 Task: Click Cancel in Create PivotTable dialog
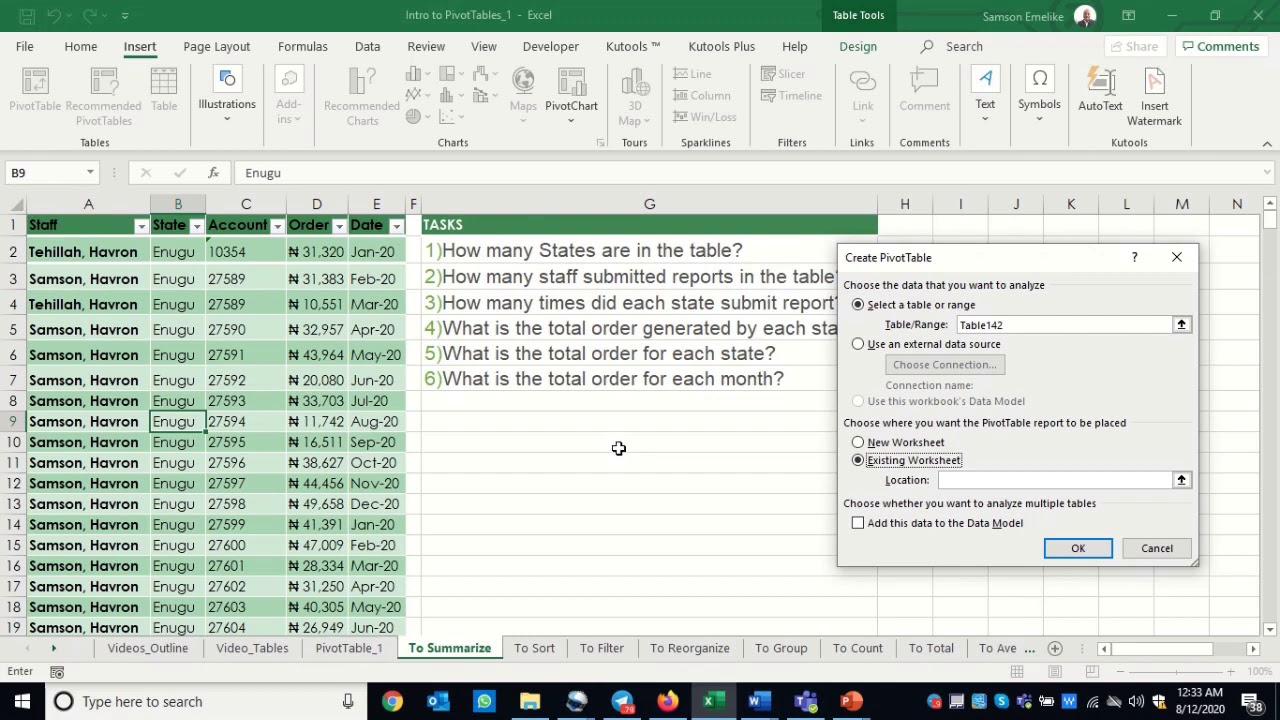click(1157, 548)
